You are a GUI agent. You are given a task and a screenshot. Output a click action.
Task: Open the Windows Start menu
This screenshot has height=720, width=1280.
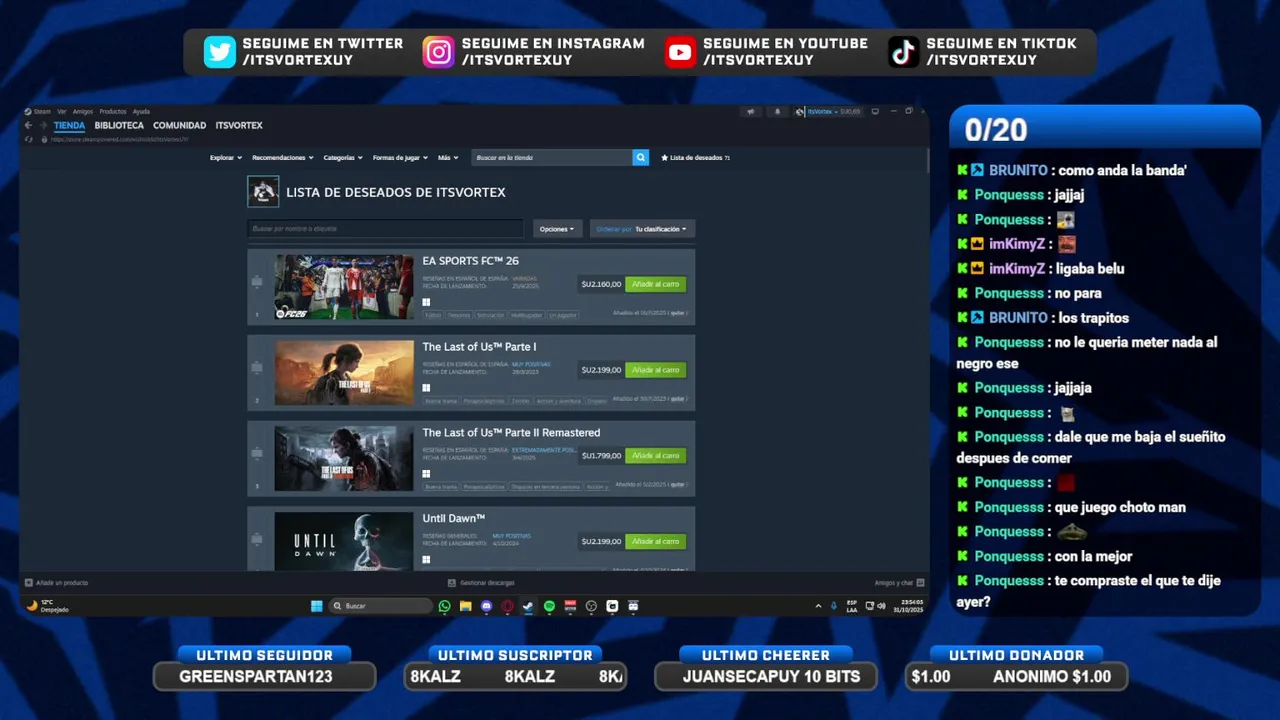click(x=317, y=606)
